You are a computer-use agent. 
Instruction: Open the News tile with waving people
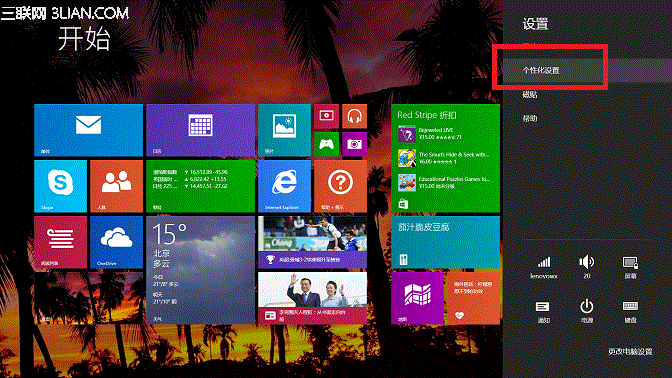pyautogui.click(x=312, y=298)
